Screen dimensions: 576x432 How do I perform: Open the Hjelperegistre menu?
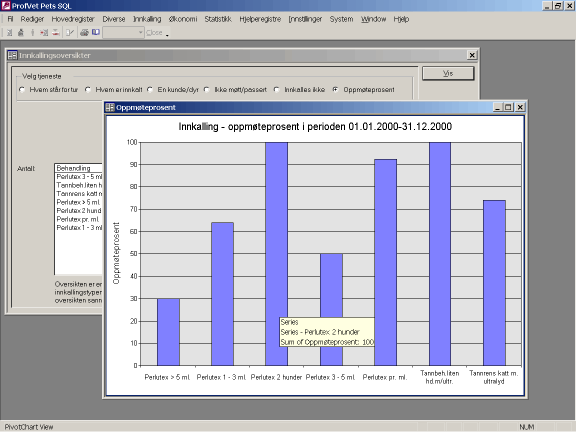click(x=260, y=19)
